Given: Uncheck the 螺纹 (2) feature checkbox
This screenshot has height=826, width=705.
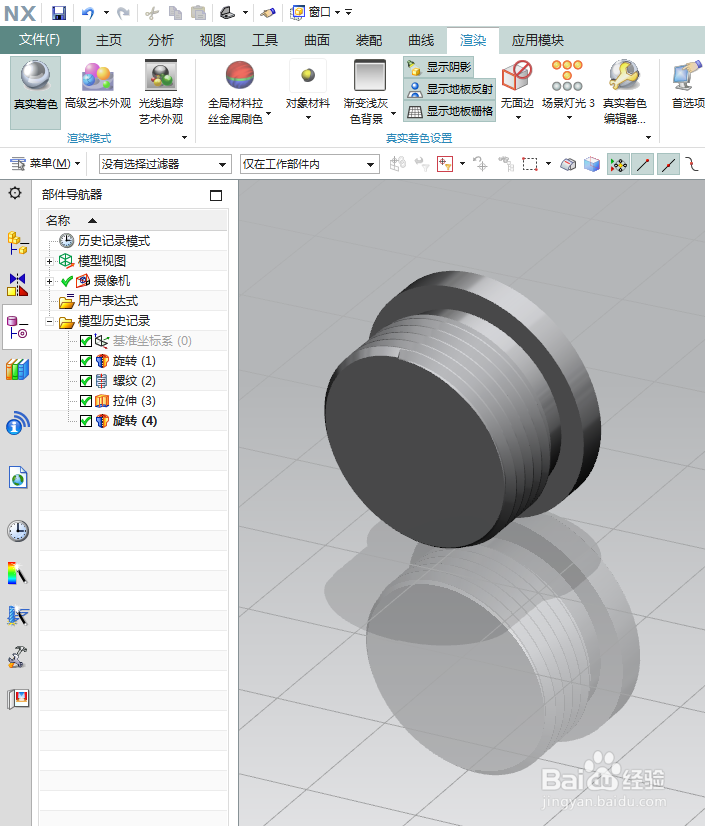Looking at the screenshot, I should point(86,381).
